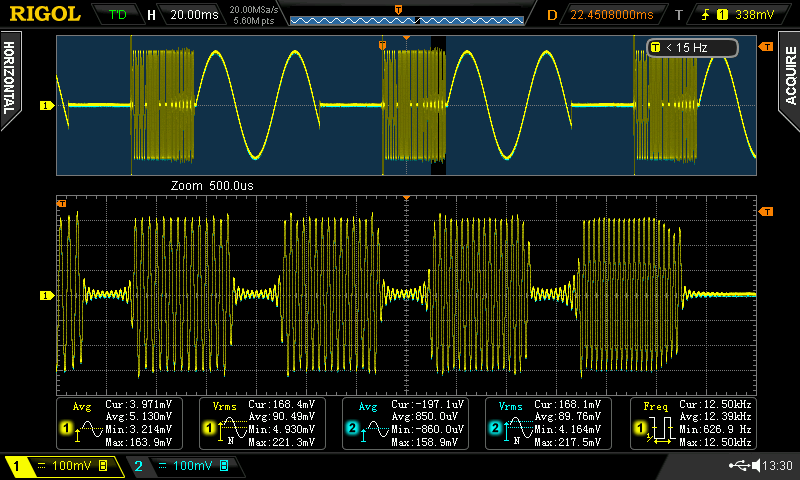Select channel 2 Avg measurement box
Image resolution: width=800 pixels, height=480 pixels.
pyautogui.click(x=405, y=423)
